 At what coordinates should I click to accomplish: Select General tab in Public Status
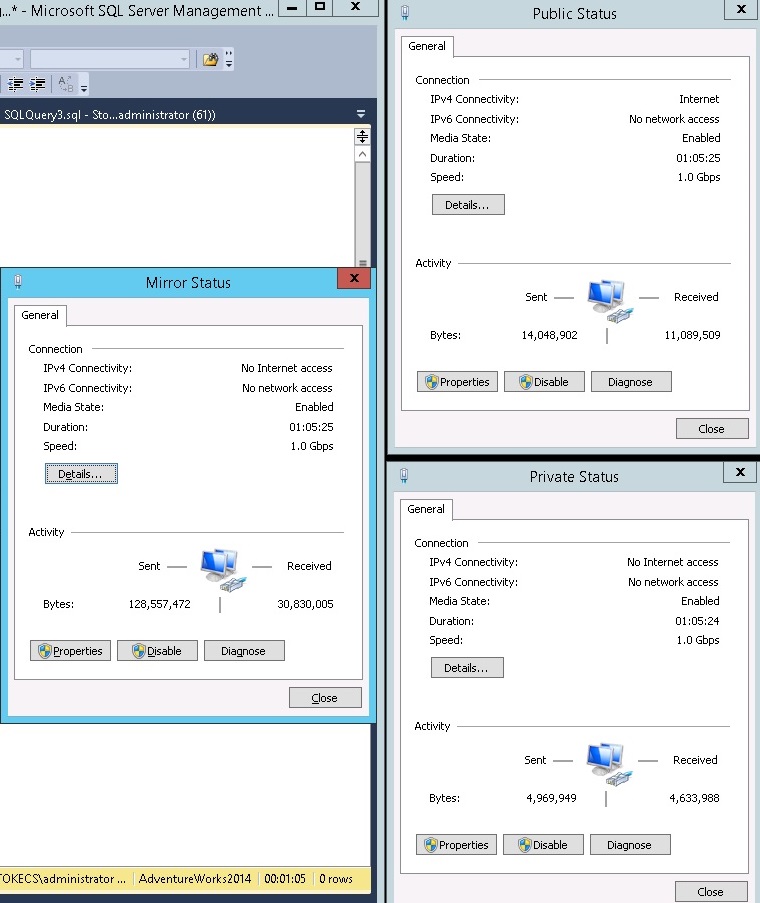coord(427,46)
